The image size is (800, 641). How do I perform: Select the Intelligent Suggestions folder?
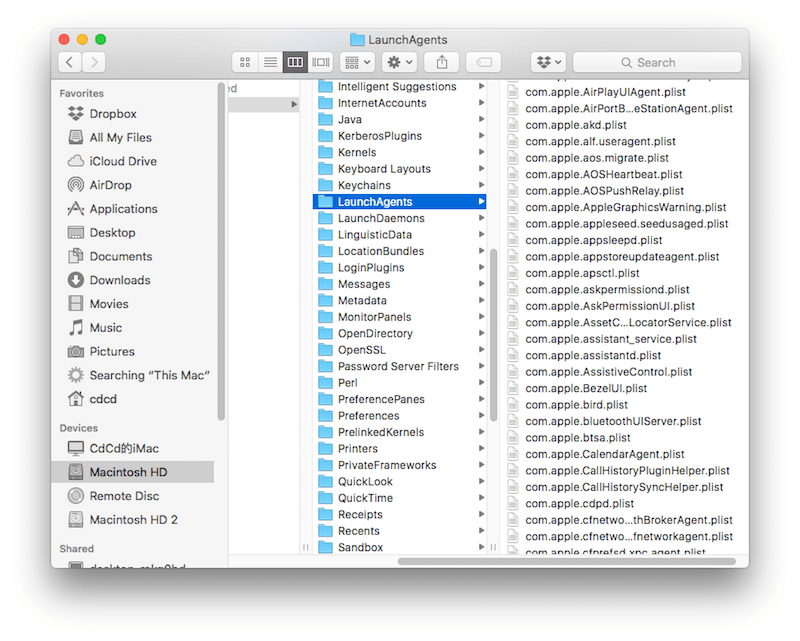399,87
